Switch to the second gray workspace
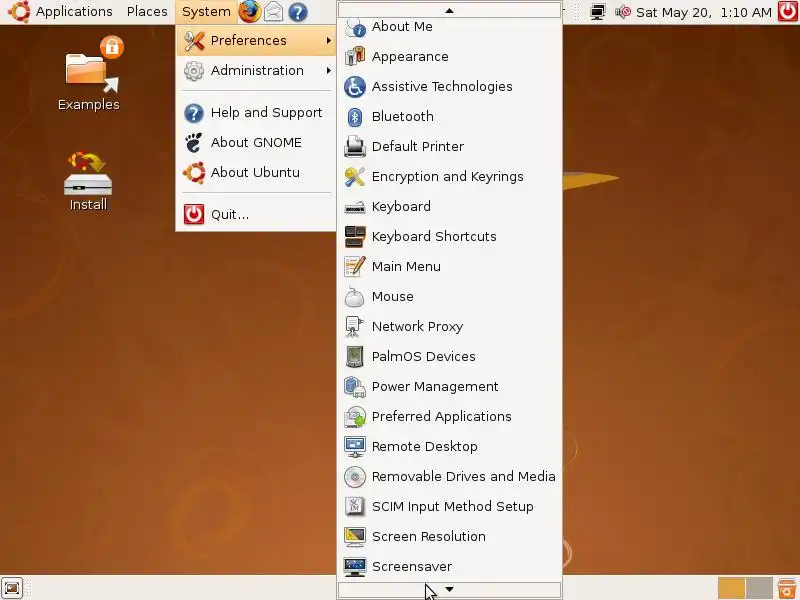 point(759,588)
